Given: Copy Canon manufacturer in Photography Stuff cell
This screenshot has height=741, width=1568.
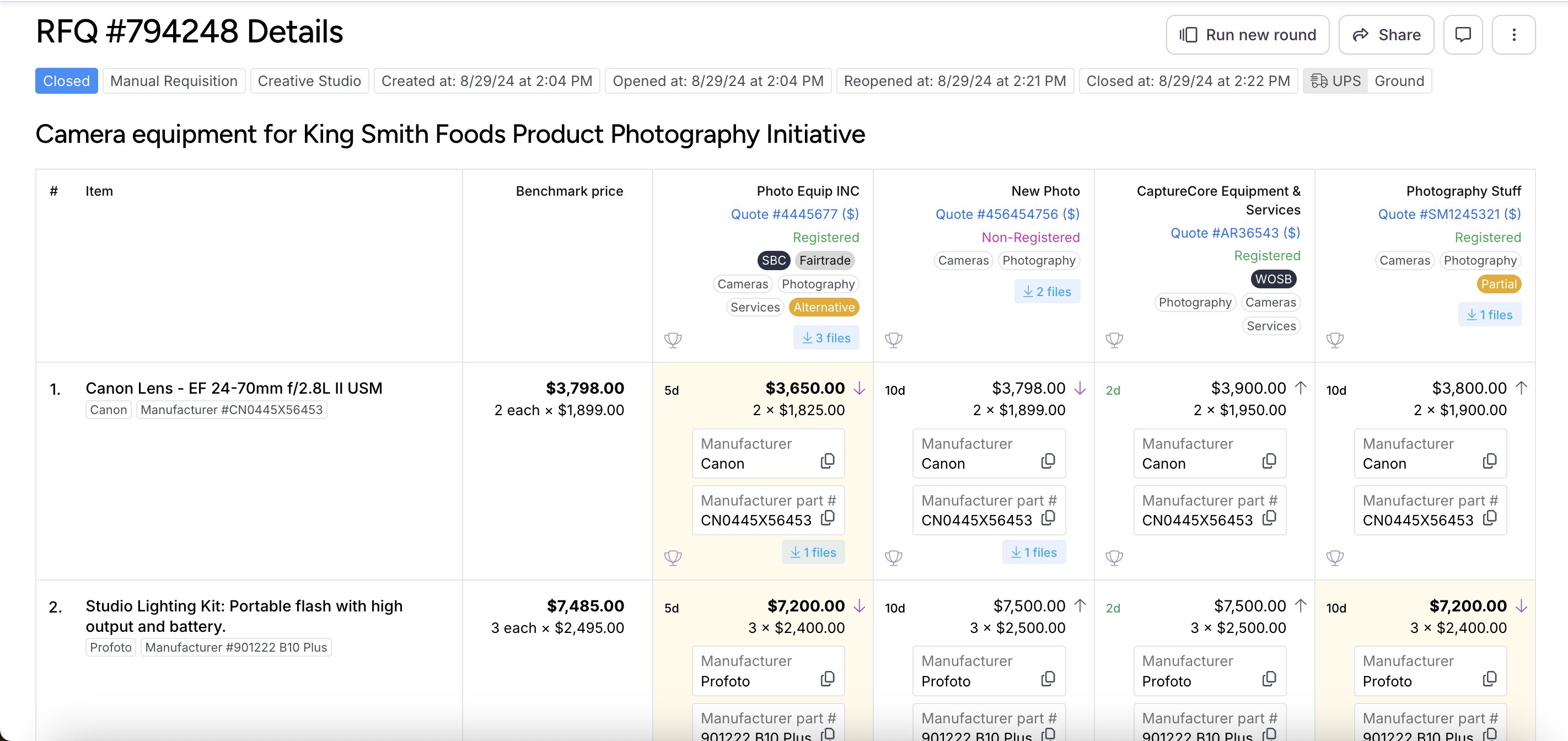Looking at the screenshot, I should click(x=1489, y=461).
